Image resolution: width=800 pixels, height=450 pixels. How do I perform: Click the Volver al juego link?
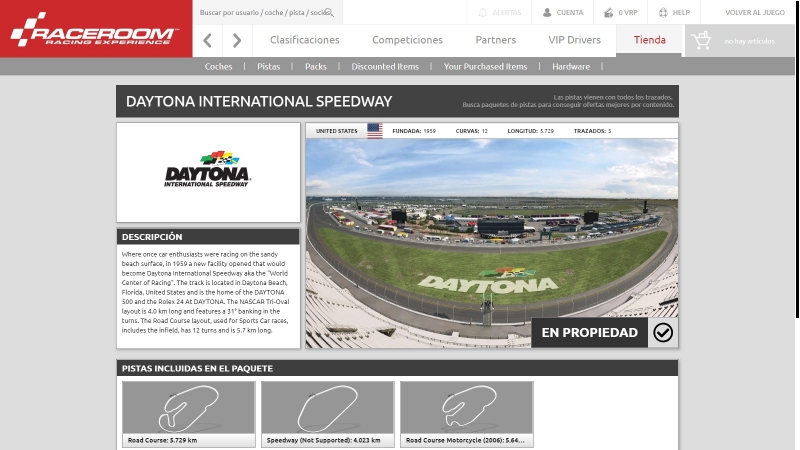(755, 13)
